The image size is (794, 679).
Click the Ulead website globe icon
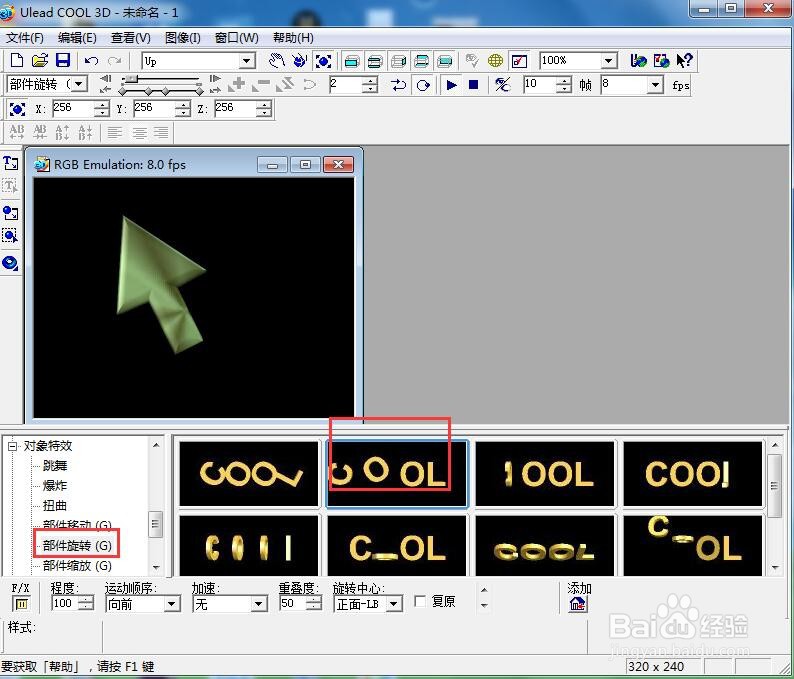click(639, 61)
